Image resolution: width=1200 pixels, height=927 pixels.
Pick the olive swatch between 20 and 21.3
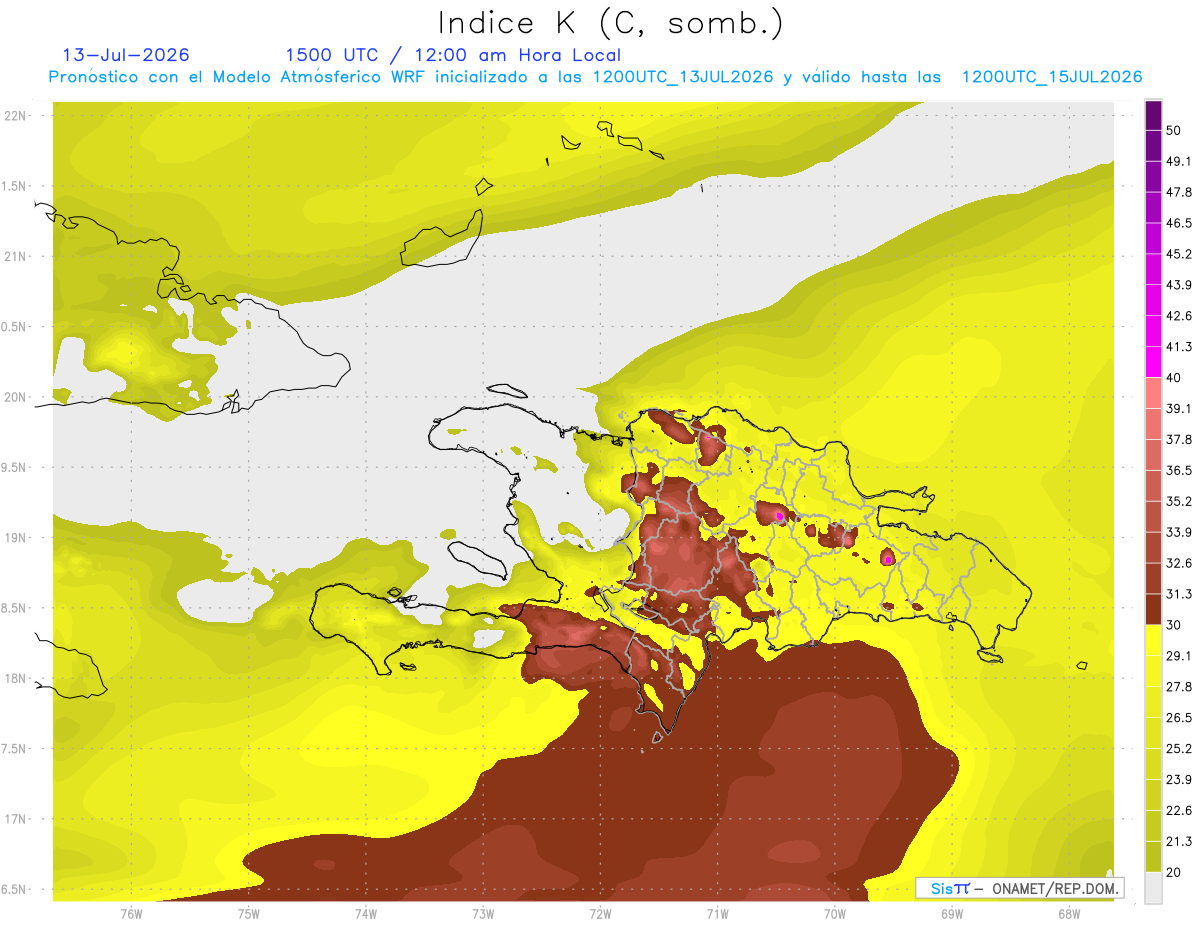[x=1153, y=857]
